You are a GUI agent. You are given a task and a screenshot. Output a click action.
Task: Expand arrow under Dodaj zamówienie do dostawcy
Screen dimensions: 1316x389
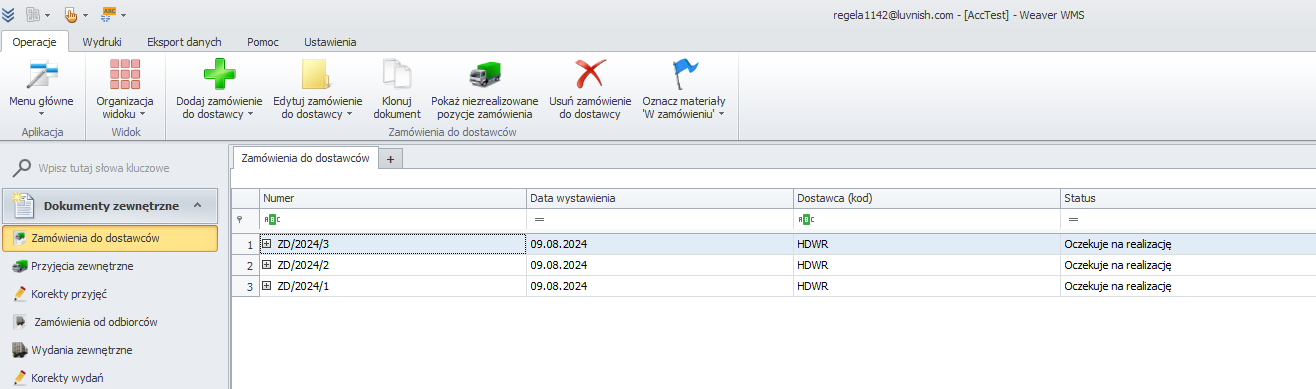tap(250, 115)
